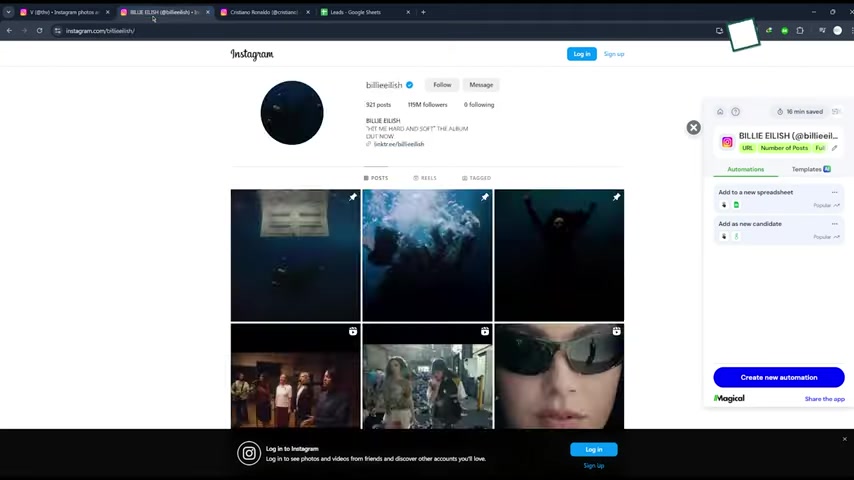Click Instagram camera icon in bottom banner

(x=249, y=453)
